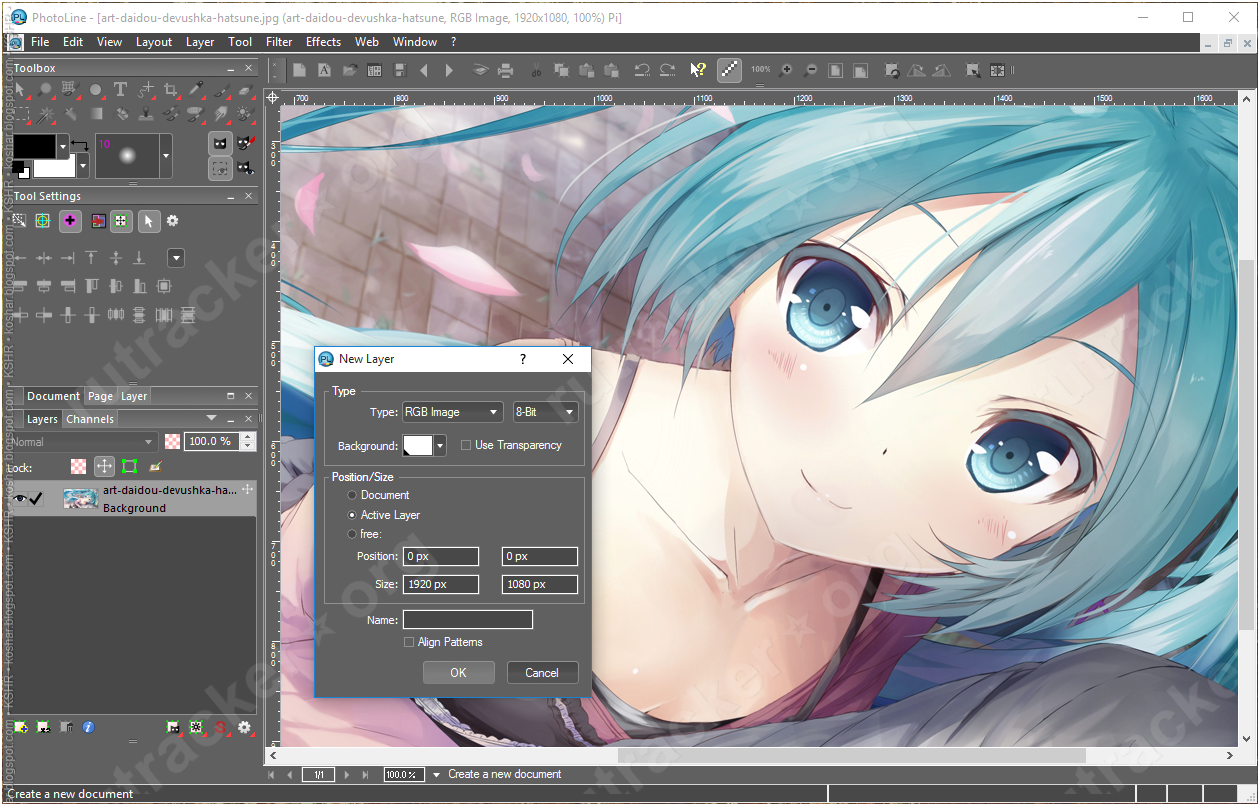Click the Background color swatch in dialog

(418, 445)
